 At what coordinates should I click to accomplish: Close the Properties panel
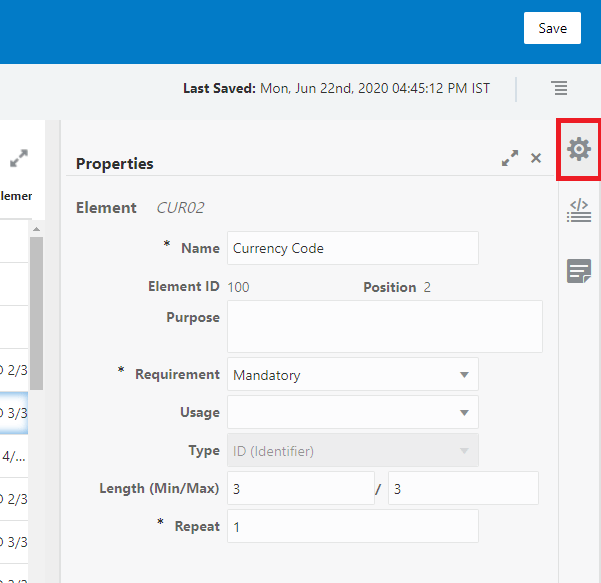(536, 158)
